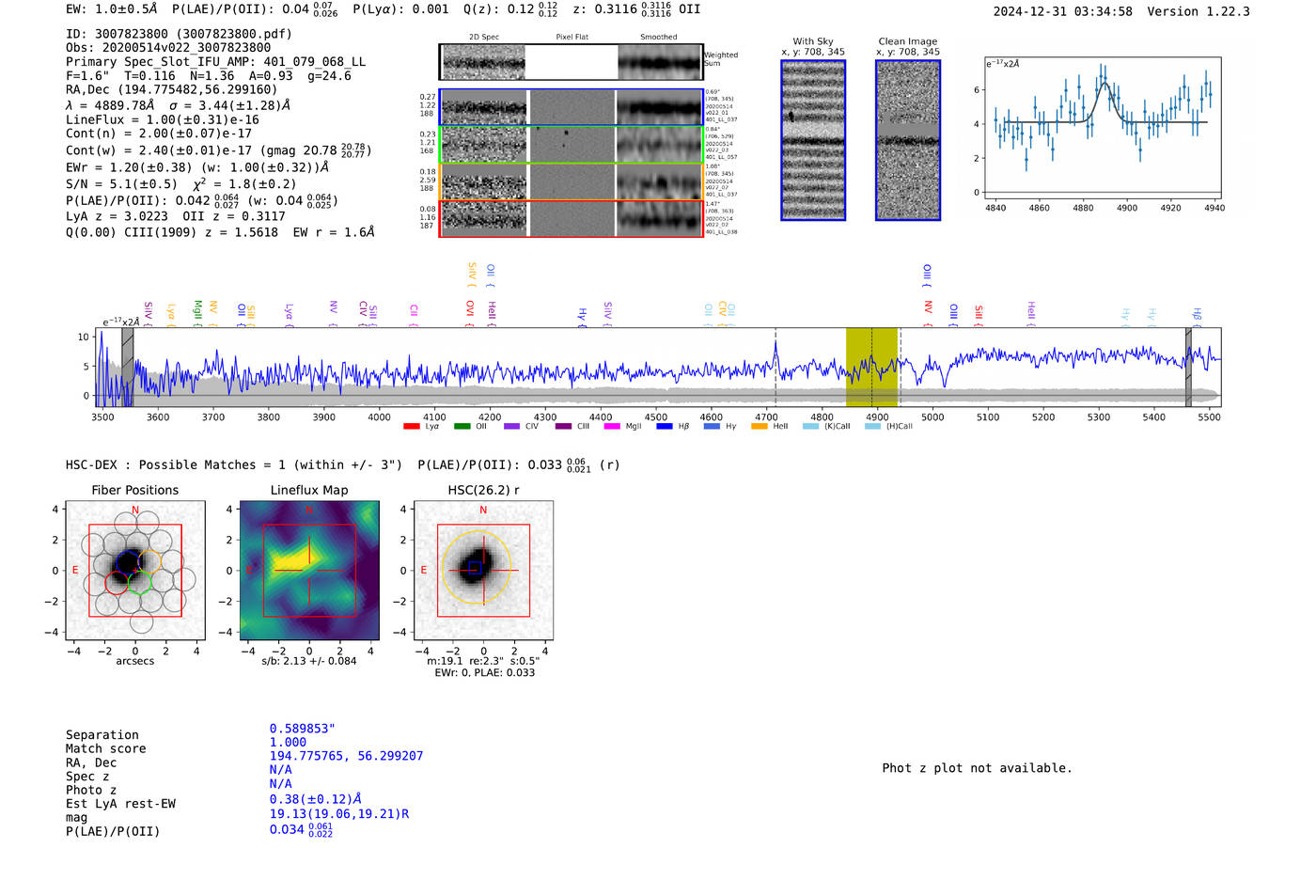Click the dashed line marker near 4700 Å
Image resolution: width=1316 pixels, height=896 pixels.
click(775, 367)
